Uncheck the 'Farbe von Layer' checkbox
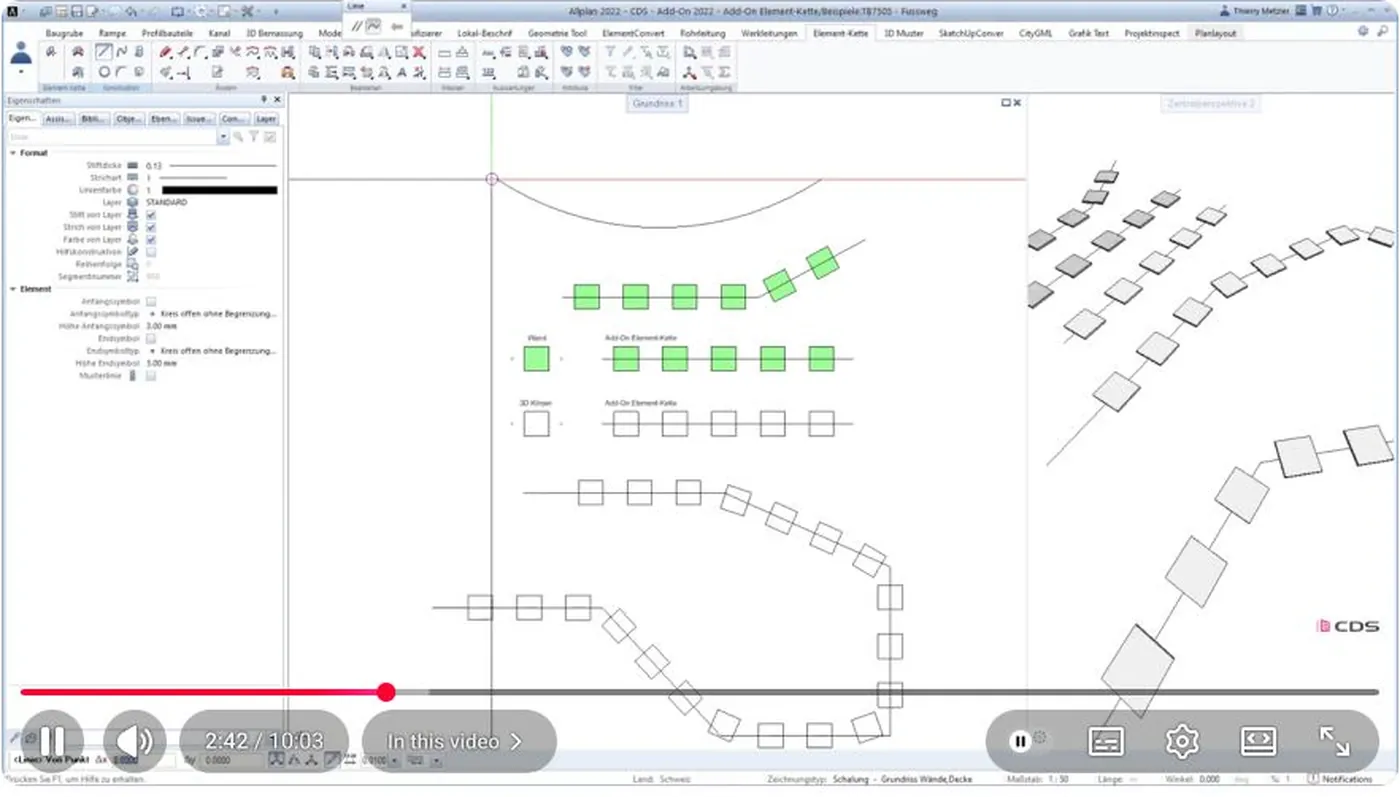 [151, 240]
